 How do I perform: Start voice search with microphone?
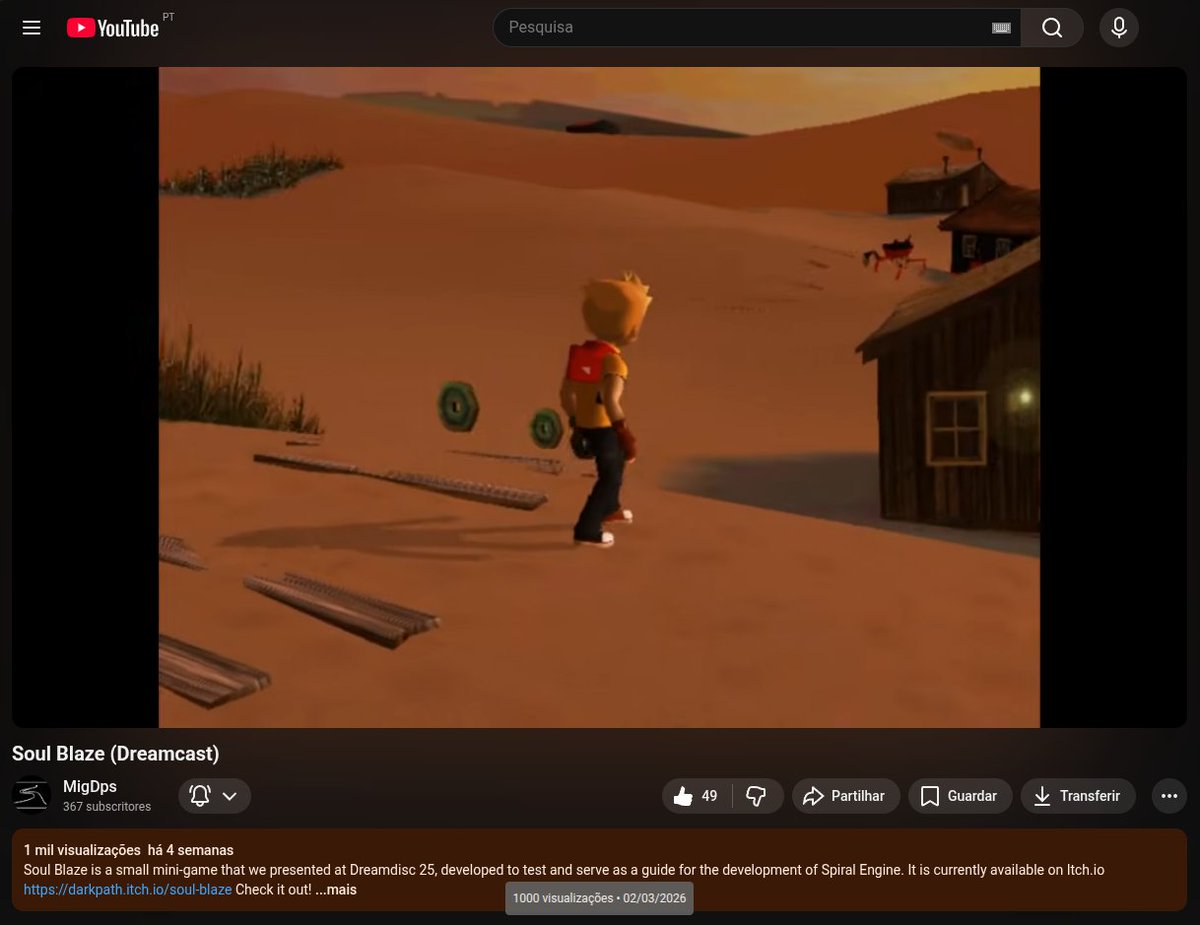pyautogui.click(x=1119, y=28)
